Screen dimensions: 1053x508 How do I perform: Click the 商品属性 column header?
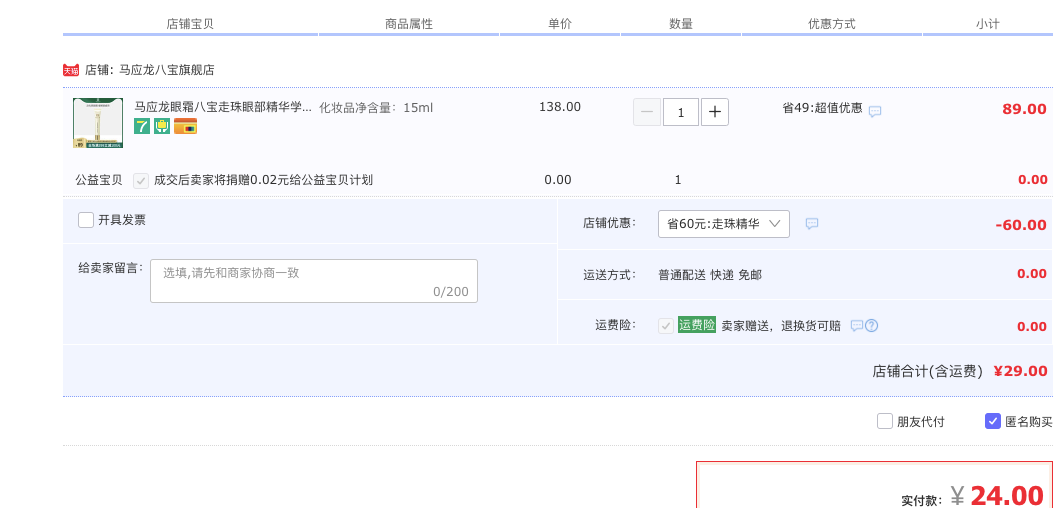(x=409, y=24)
